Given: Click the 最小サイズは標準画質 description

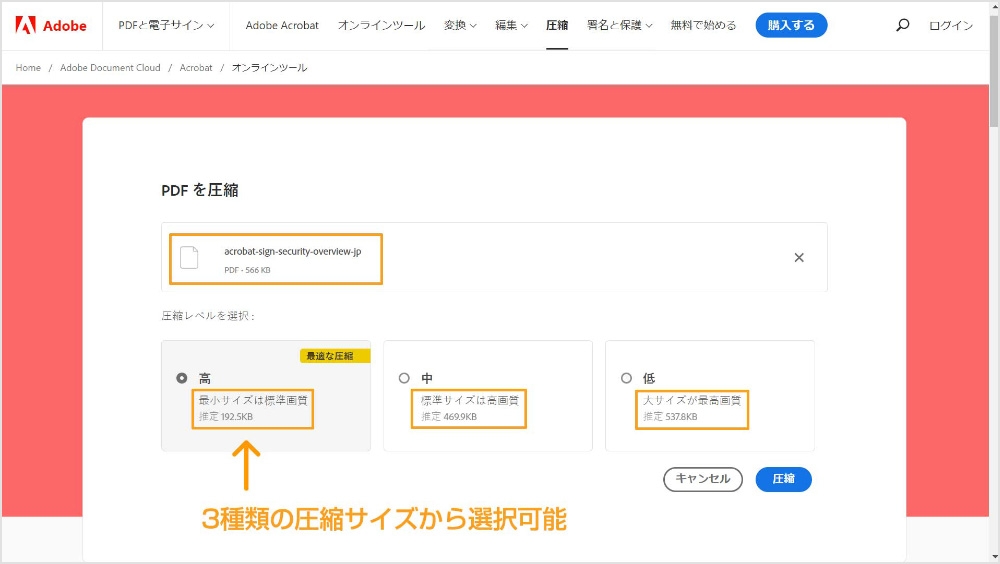Looking at the screenshot, I should coord(253,400).
